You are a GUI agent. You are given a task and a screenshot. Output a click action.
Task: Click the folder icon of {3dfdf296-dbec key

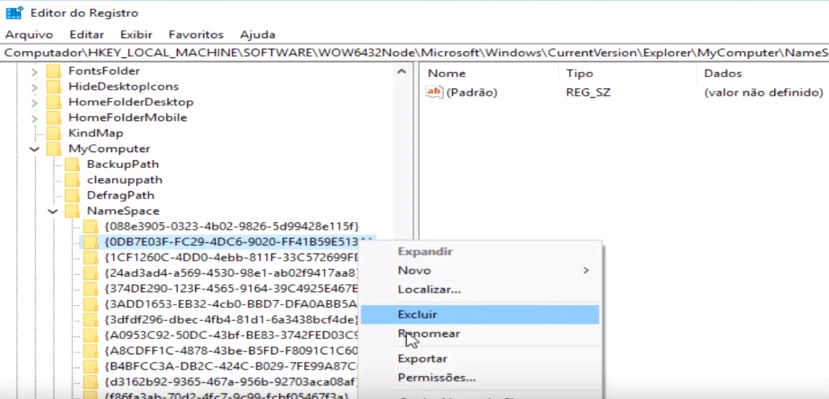[91, 320]
